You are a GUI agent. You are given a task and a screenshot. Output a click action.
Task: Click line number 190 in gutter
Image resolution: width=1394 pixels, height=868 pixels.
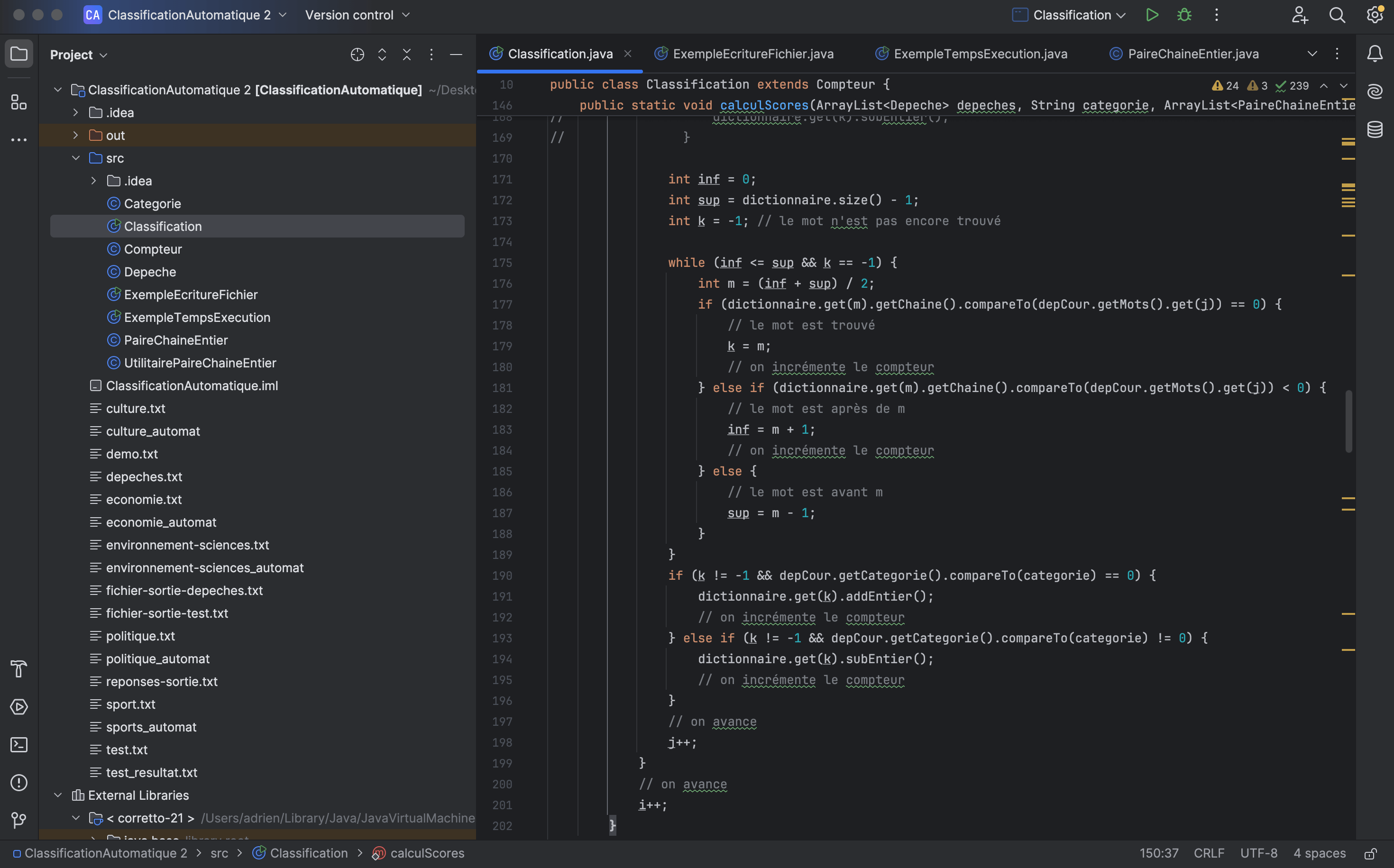[x=502, y=576]
